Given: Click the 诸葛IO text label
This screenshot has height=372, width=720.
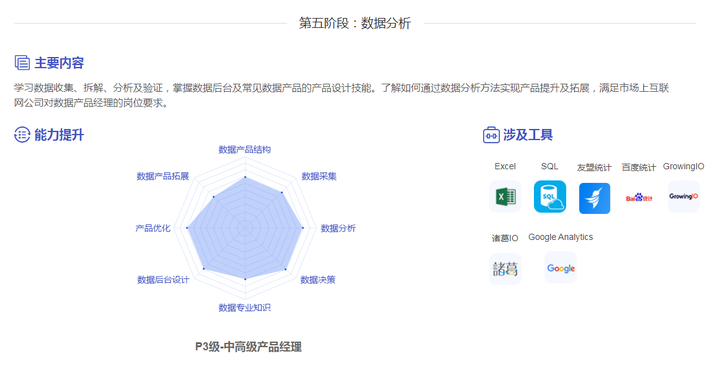Looking at the screenshot, I should point(505,238).
